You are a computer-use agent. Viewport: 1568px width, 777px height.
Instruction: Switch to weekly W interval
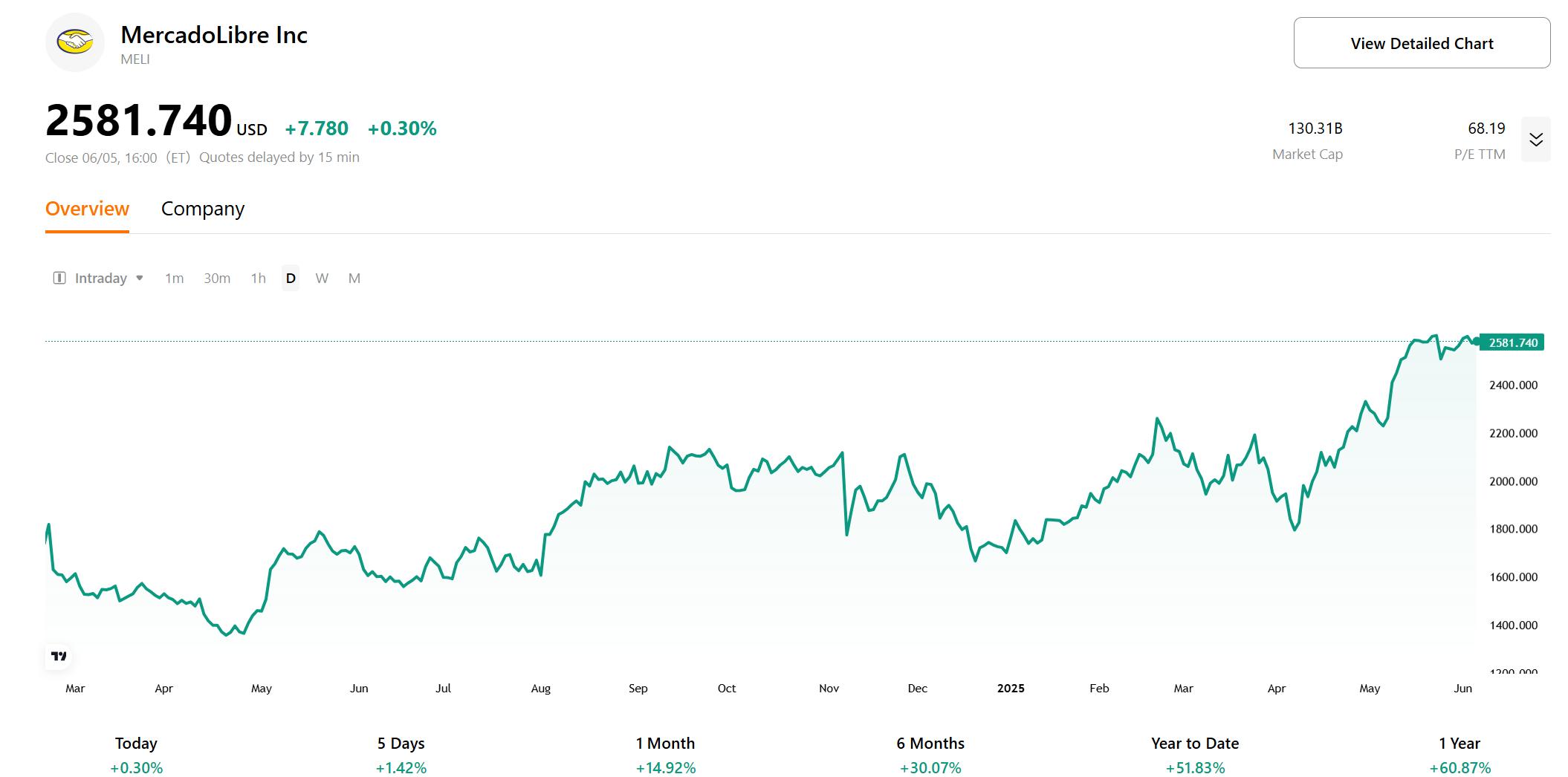(322, 278)
